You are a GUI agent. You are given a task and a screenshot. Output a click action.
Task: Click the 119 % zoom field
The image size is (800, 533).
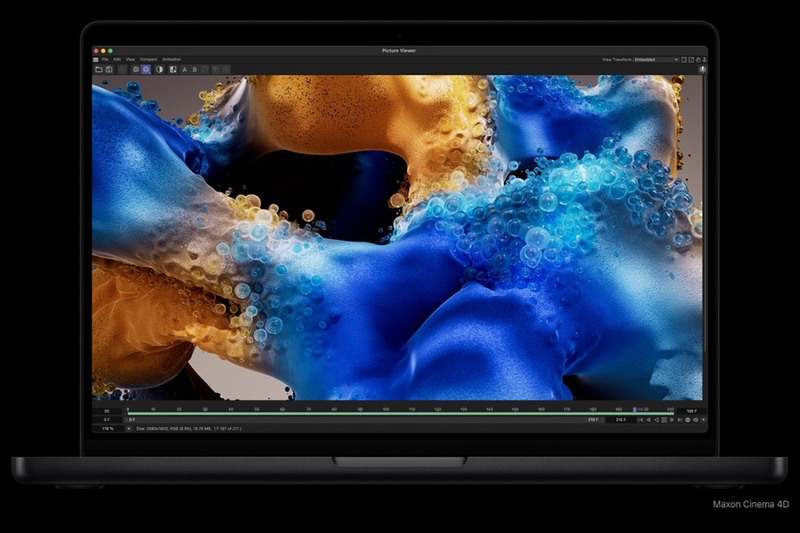point(108,428)
